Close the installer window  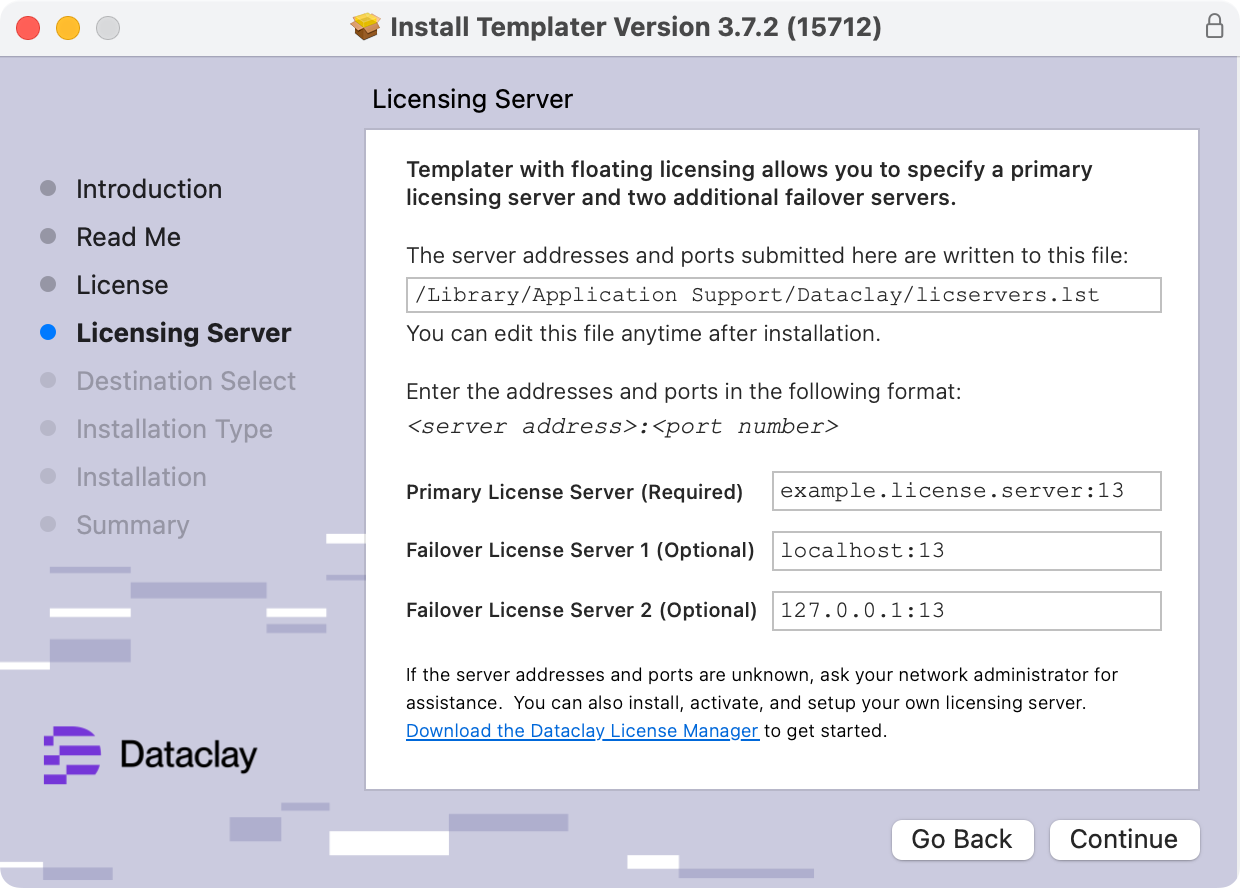(x=28, y=28)
